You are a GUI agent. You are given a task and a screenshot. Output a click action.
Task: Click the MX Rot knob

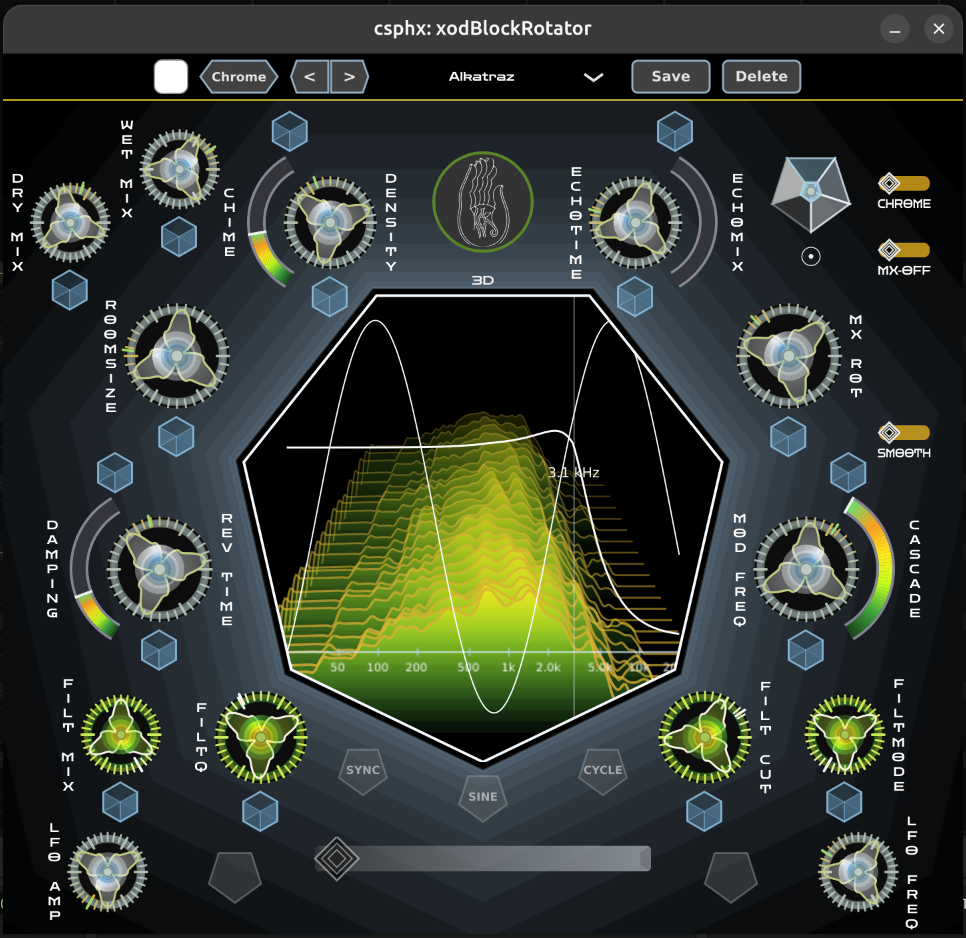[x=789, y=355]
